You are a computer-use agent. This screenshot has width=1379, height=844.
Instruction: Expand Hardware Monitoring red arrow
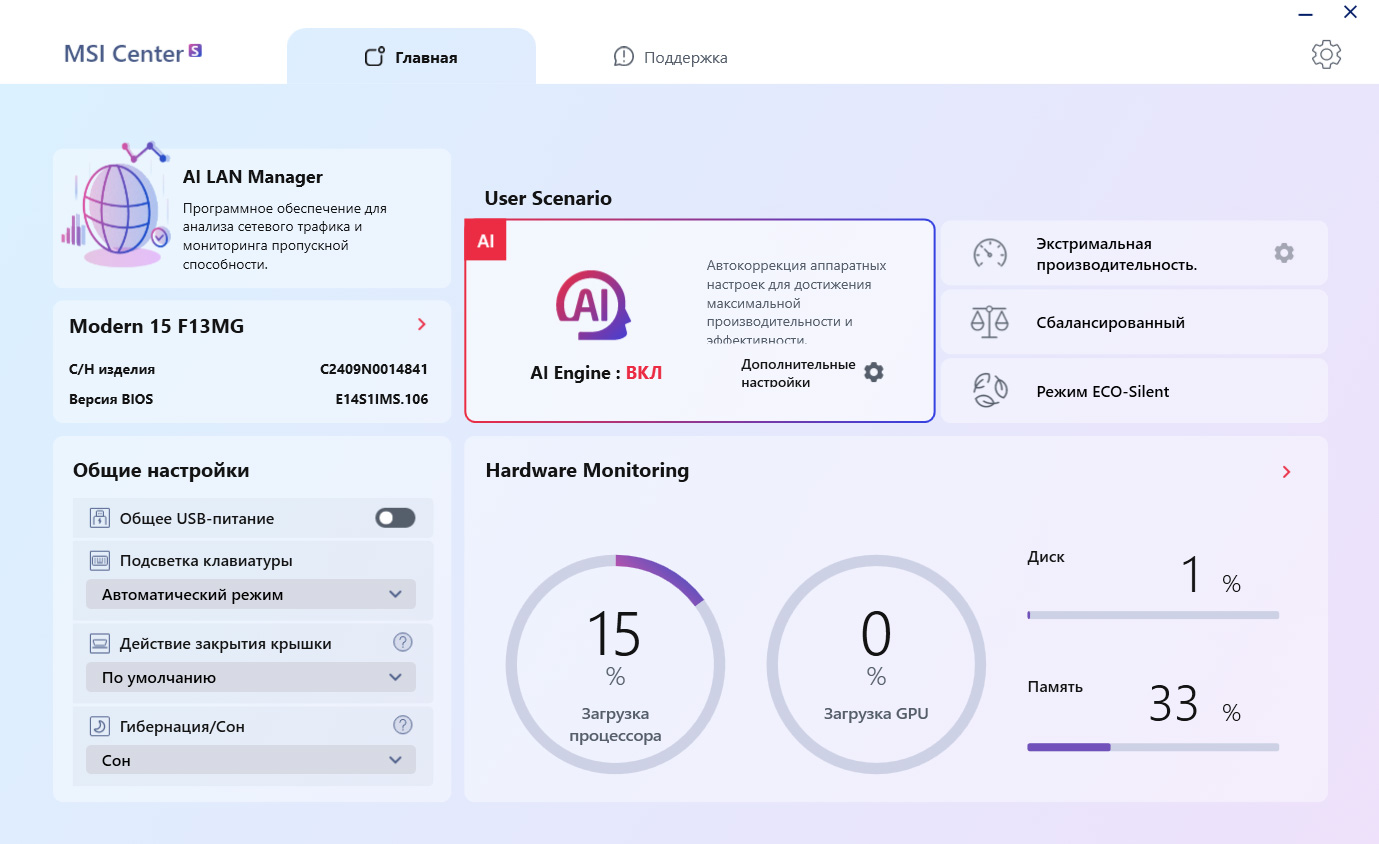pyautogui.click(x=1287, y=472)
